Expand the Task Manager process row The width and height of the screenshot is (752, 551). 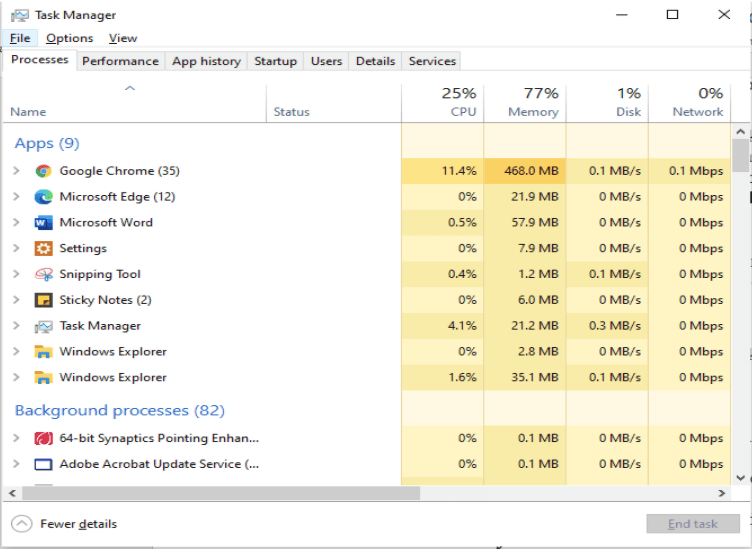[x=16, y=326]
